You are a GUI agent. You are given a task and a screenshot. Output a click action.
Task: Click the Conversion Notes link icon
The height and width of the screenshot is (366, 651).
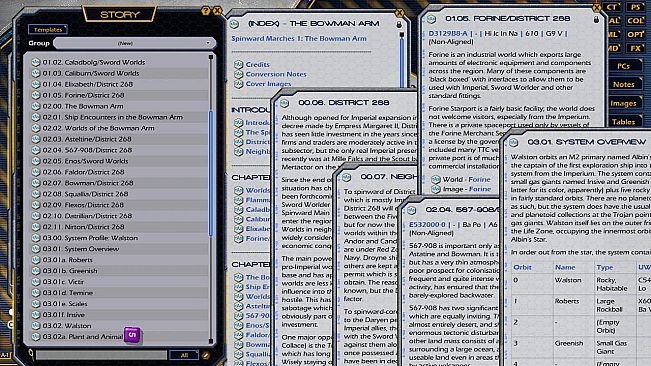point(238,74)
